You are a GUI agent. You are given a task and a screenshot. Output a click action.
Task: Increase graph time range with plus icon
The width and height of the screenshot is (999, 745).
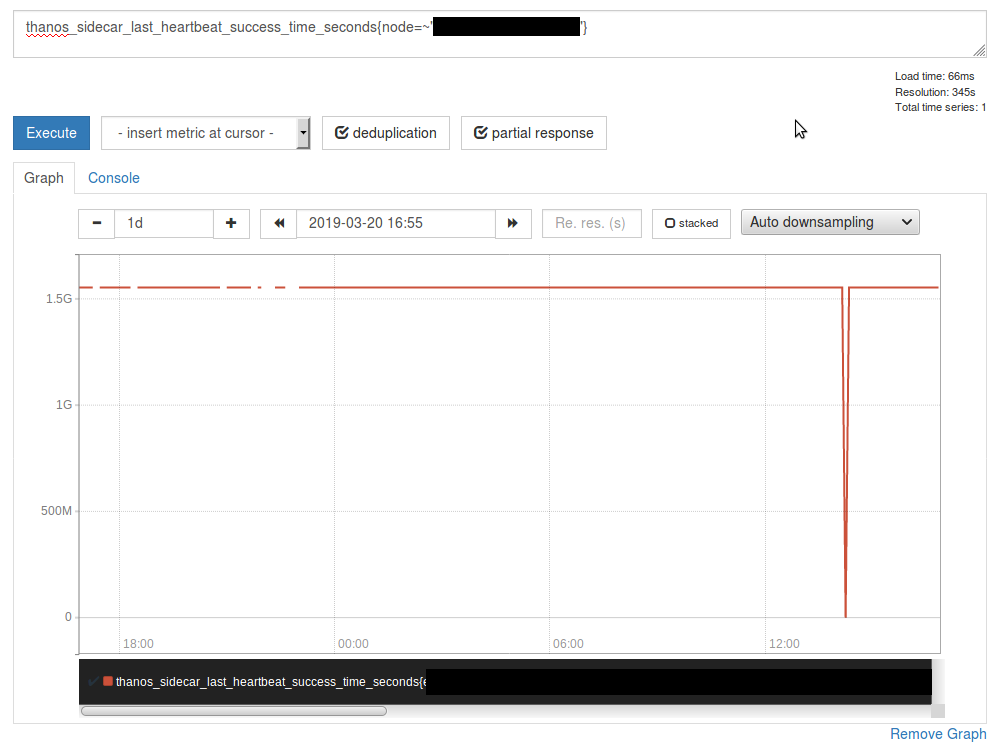(231, 223)
